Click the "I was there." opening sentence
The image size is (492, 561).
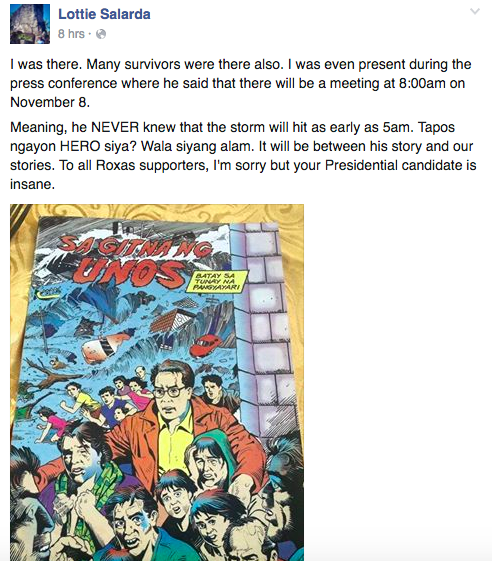pos(46,64)
